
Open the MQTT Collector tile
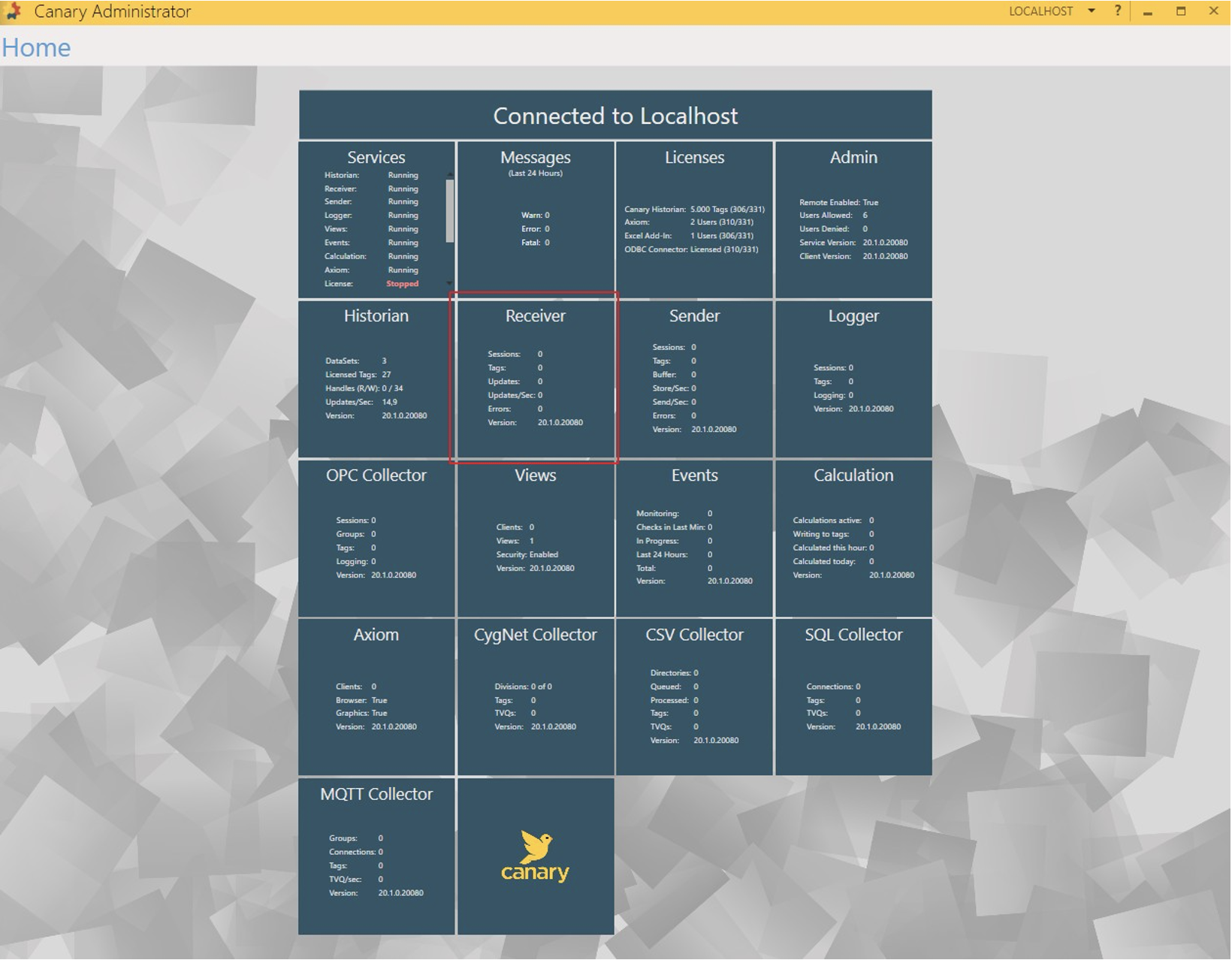coord(376,856)
